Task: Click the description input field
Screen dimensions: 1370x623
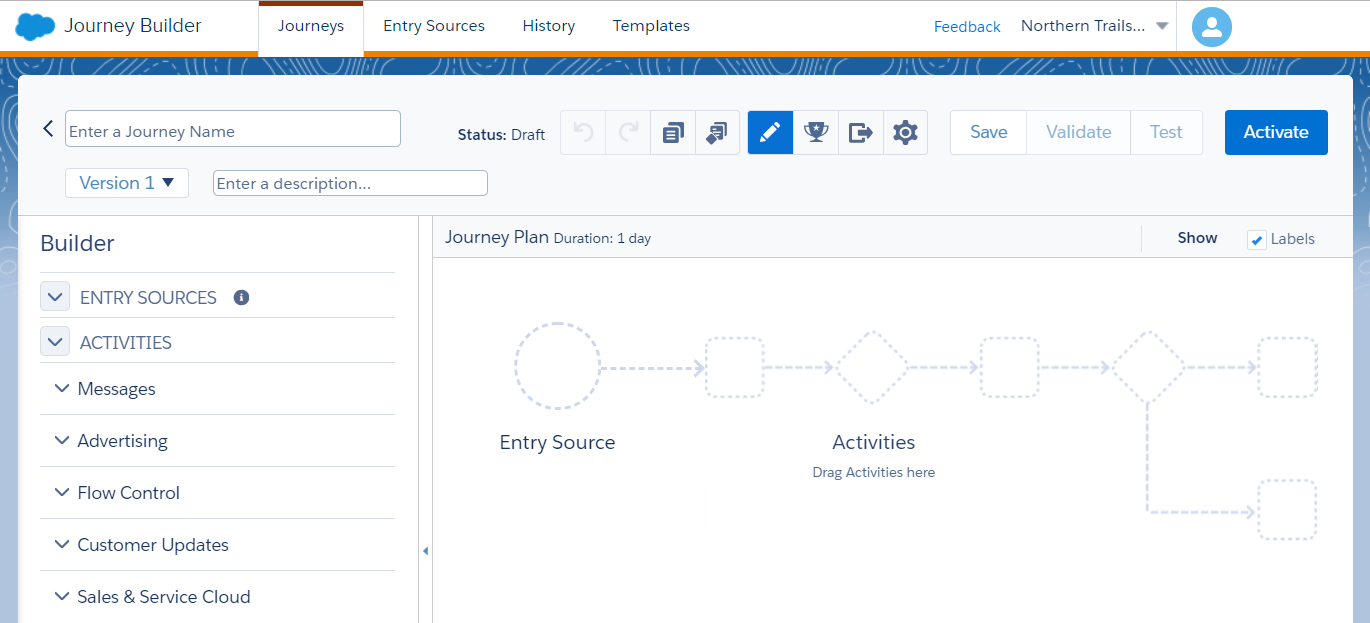Action: (350, 183)
